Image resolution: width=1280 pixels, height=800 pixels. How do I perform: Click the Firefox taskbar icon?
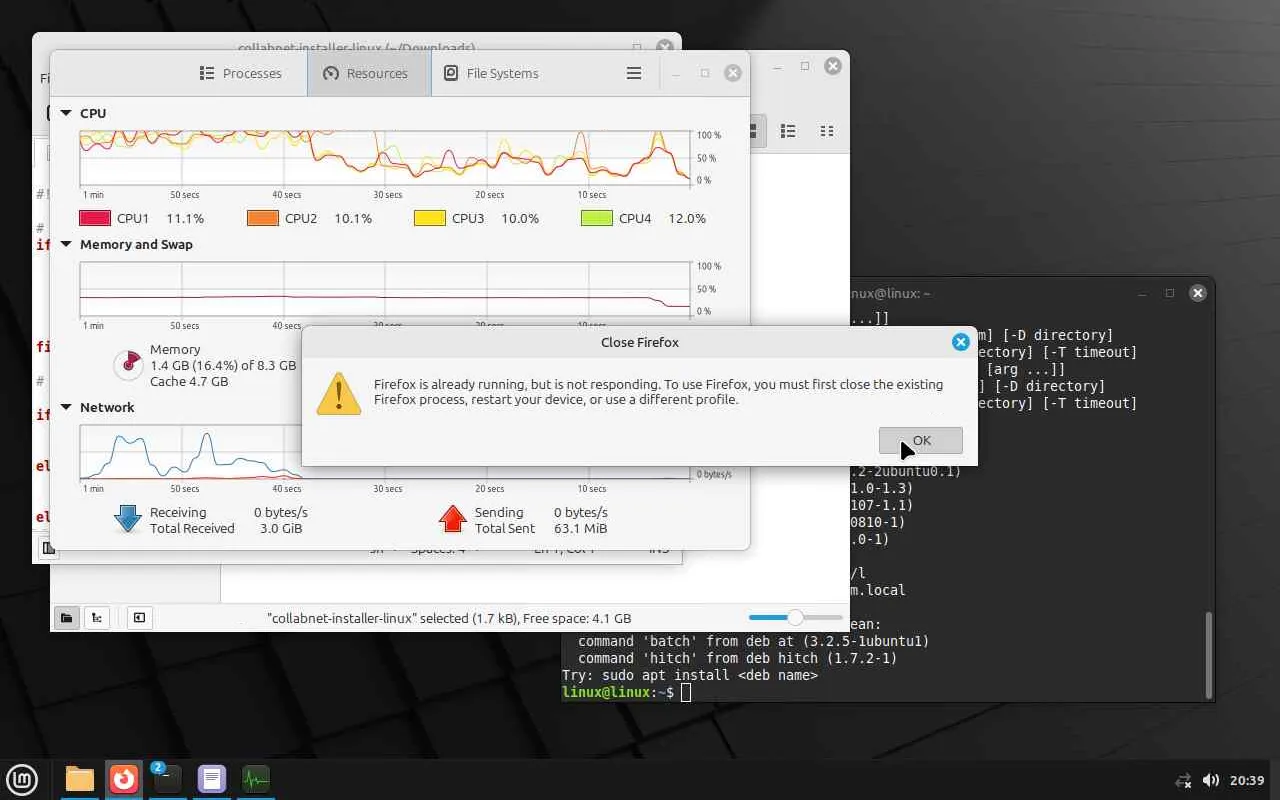click(x=124, y=779)
